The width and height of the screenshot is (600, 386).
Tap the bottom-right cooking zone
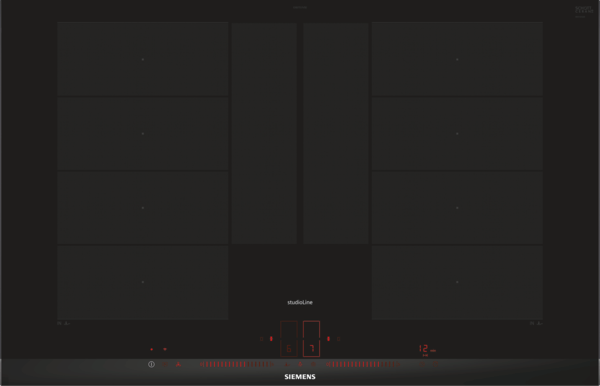coord(457,282)
